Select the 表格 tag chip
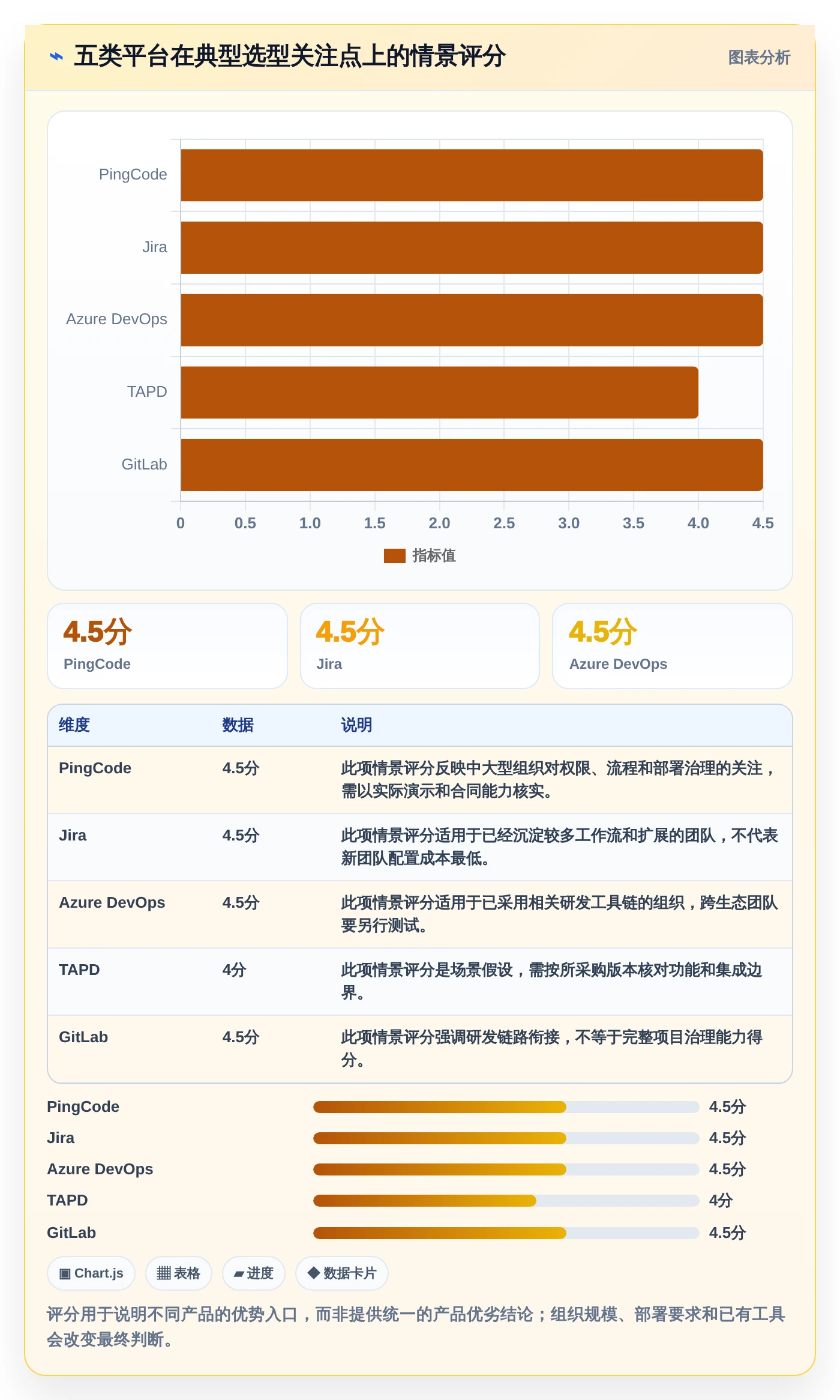The height and width of the screenshot is (1400, 840). pyautogui.click(x=179, y=1273)
